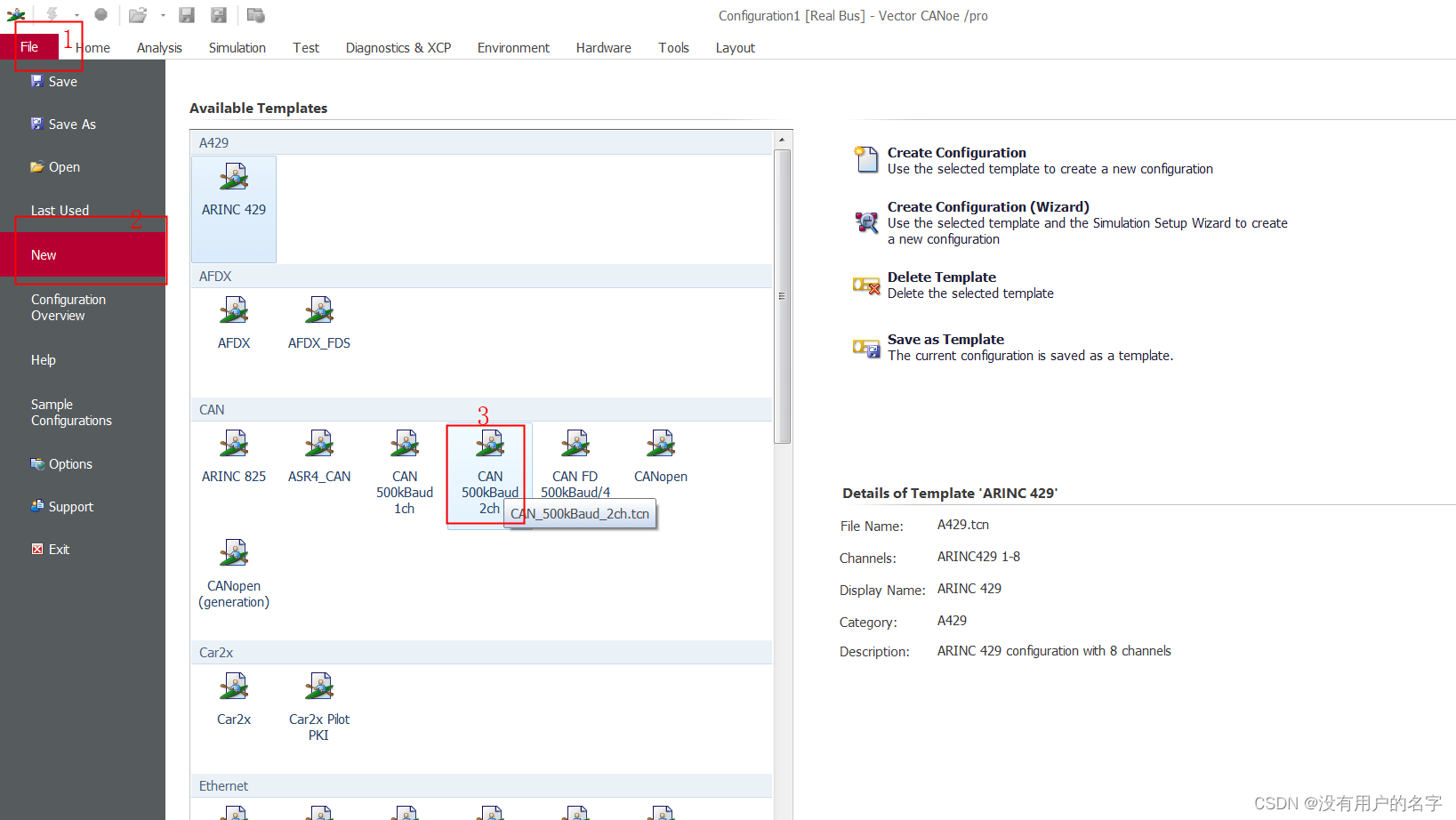
Task: Click the Save as Template icon
Action: [866, 348]
